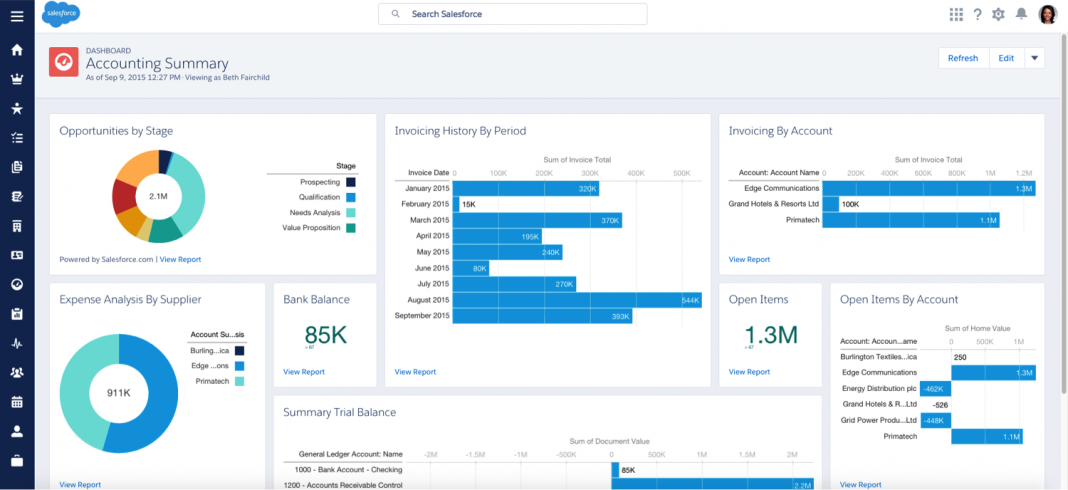Click the Accounting Summary title
1068x490 pixels.
[157, 63]
